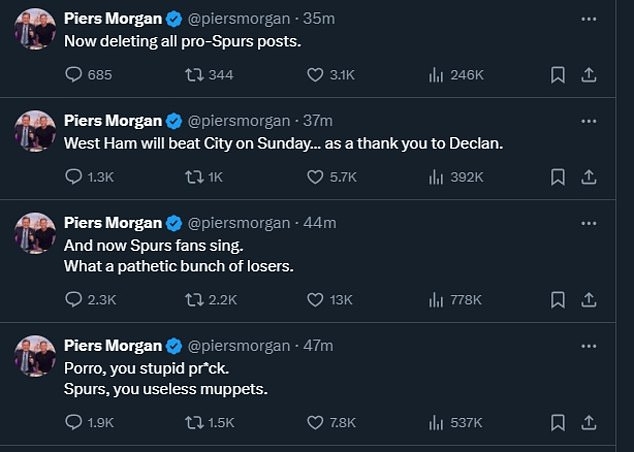Open more options for the 44m tweet

[x=590, y=222]
